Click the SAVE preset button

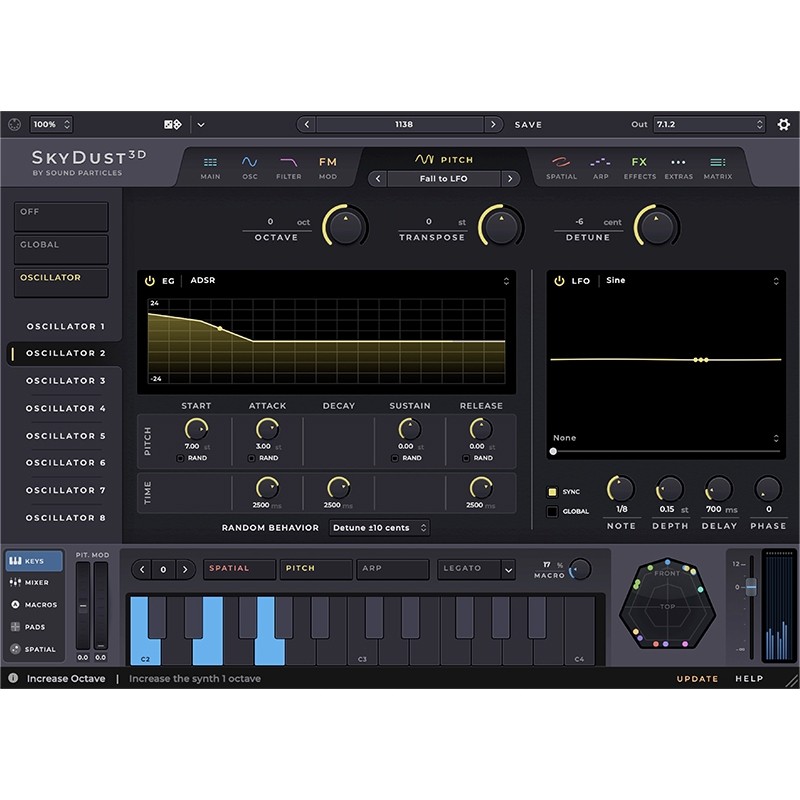[x=528, y=125]
